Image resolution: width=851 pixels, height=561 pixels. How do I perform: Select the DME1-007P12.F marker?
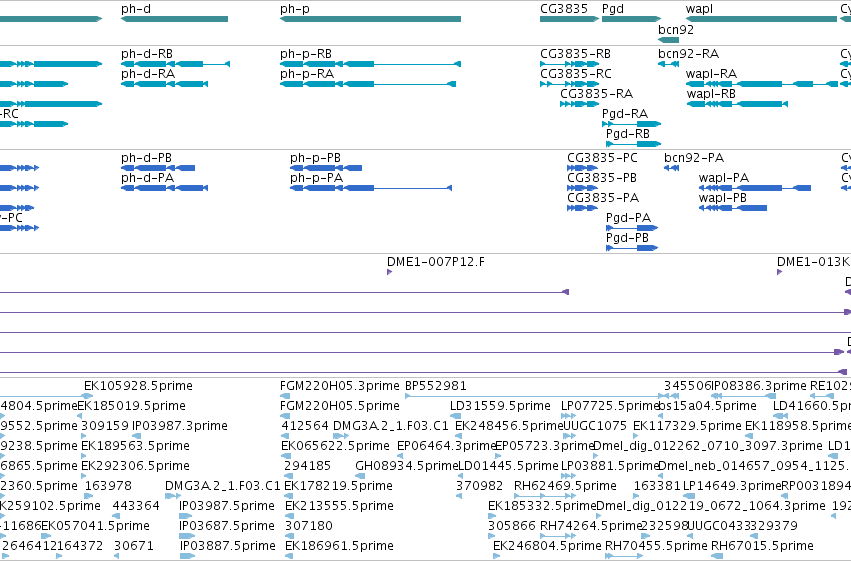tap(389, 272)
